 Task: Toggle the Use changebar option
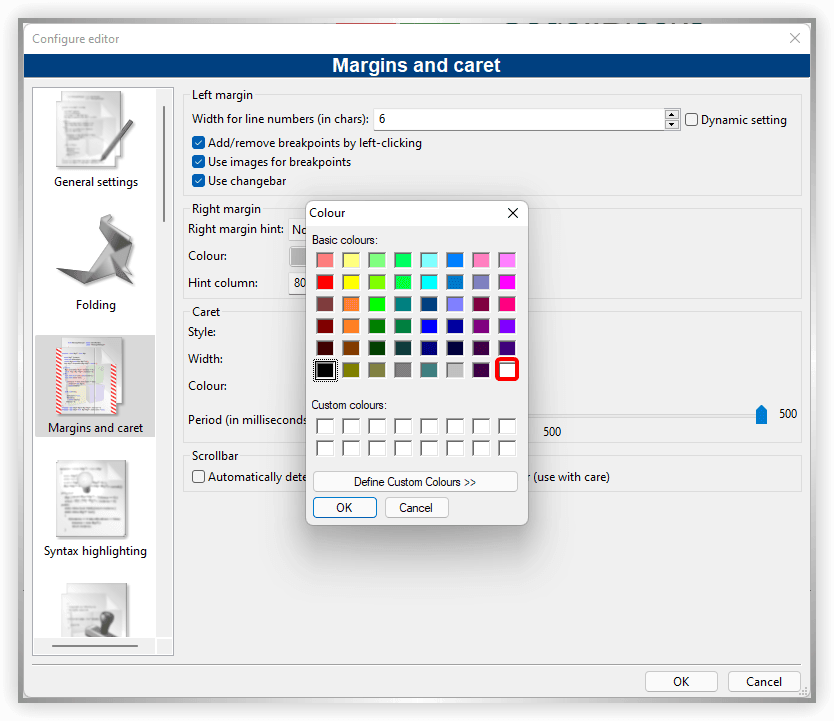click(198, 180)
